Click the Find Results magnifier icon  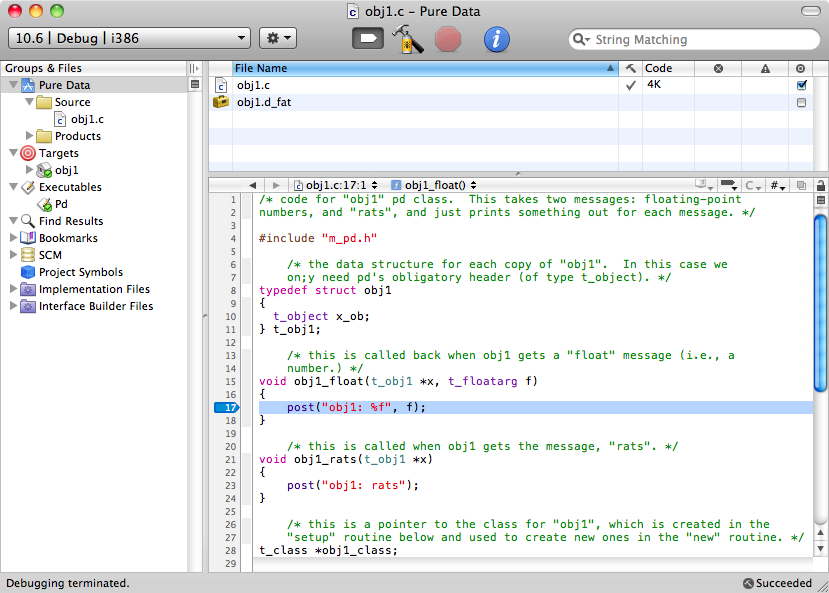pyautogui.click(x=27, y=221)
